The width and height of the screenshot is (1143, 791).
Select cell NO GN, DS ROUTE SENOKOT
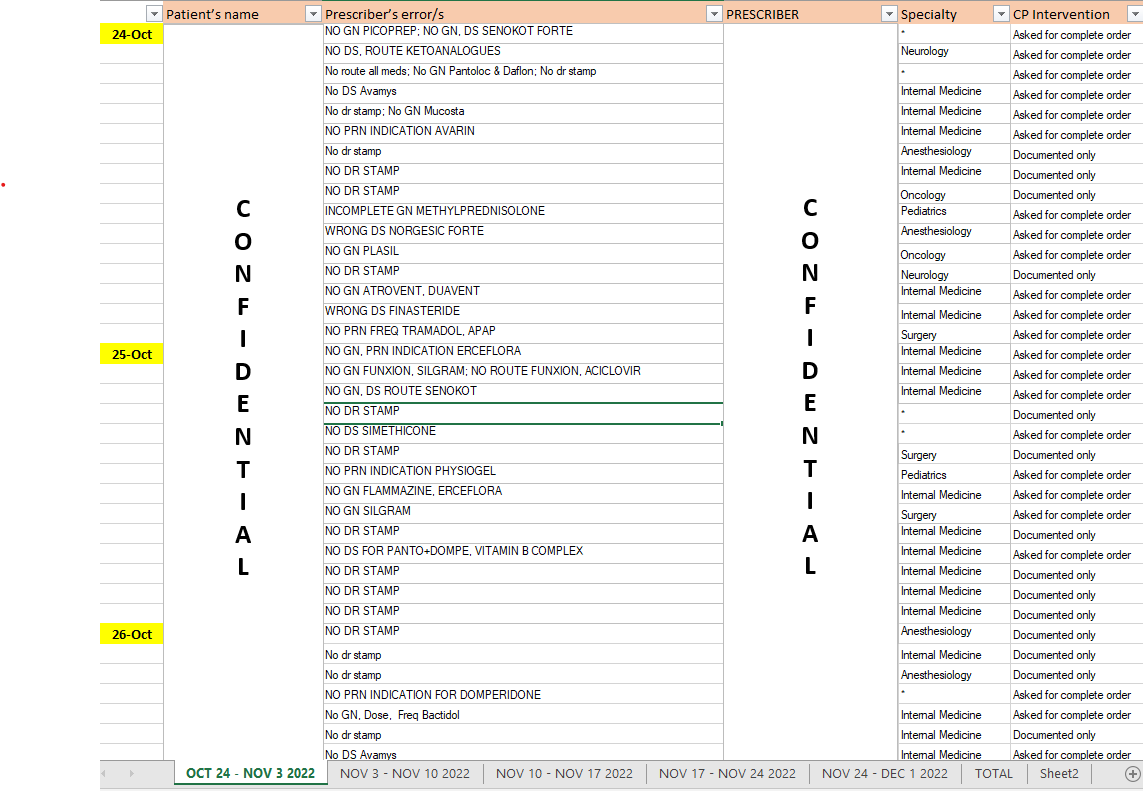coord(523,393)
